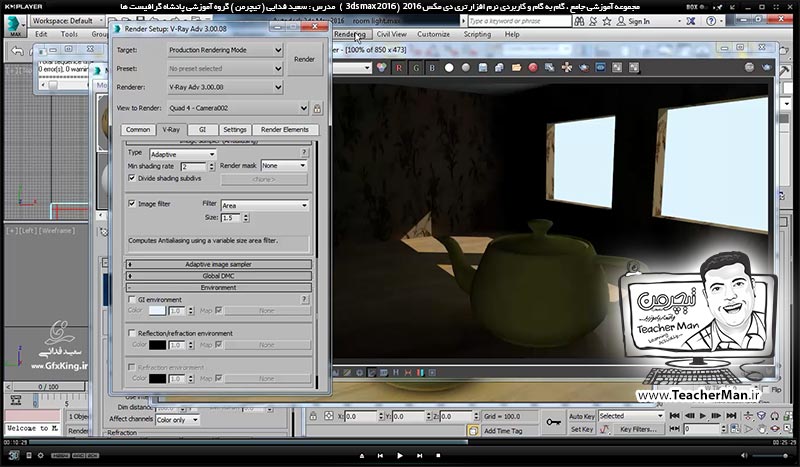800x467 pixels.
Task: Click yellow cube icon beside Add Time Tag
Action: 473,431
